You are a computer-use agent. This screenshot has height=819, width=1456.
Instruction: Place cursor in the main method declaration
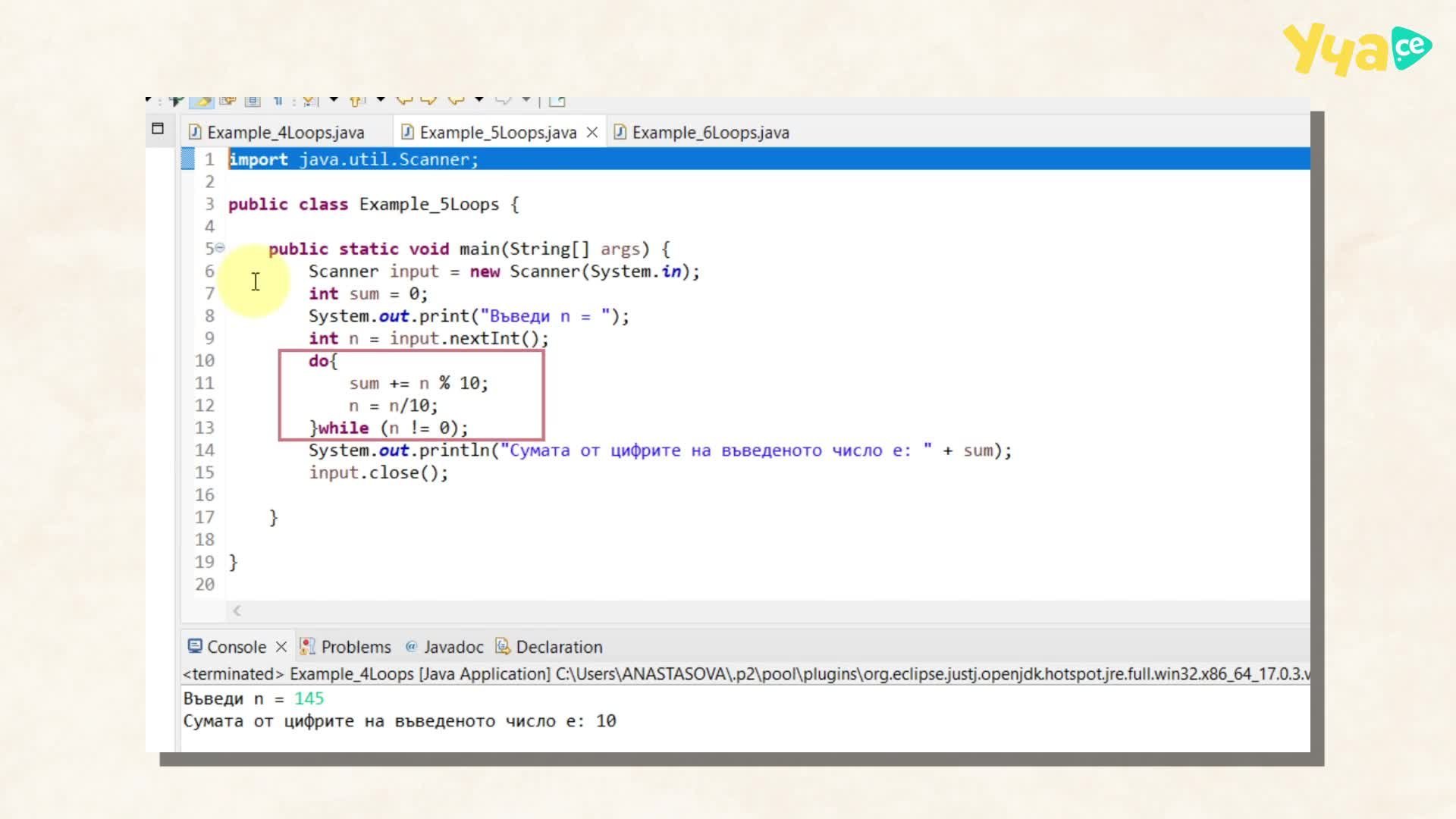coord(469,249)
